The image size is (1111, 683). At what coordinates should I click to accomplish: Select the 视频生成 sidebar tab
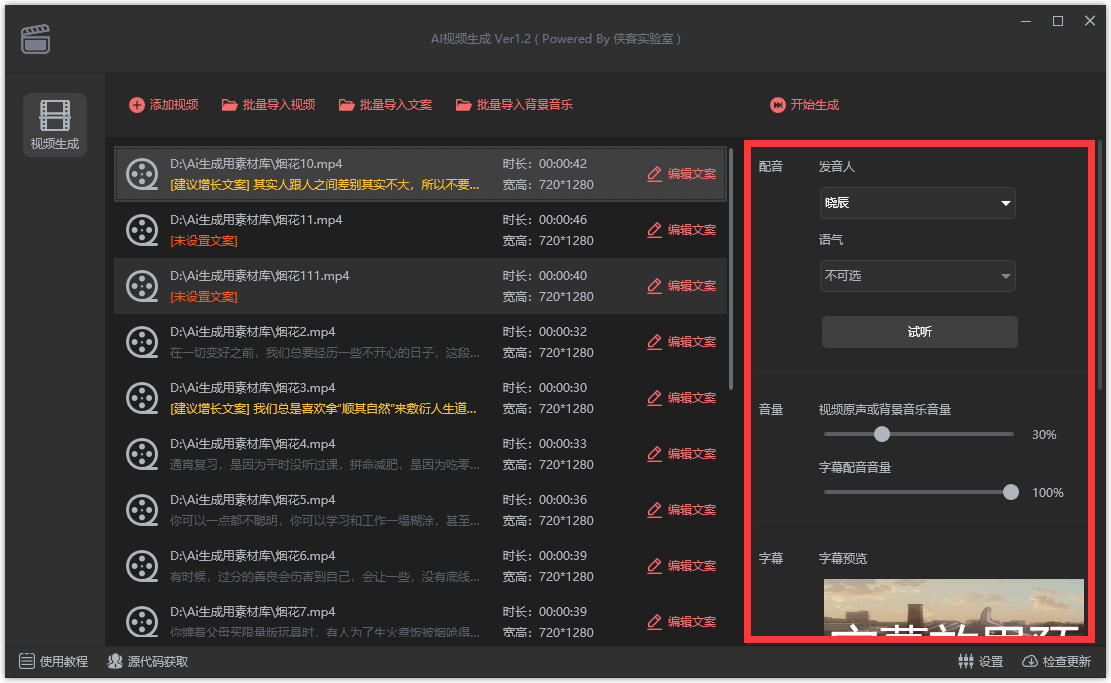coord(54,123)
